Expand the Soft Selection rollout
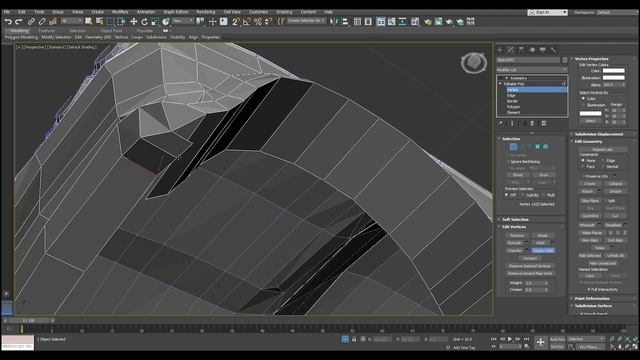Viewport: 640px width, 360px height. click(x=515, y=219)
